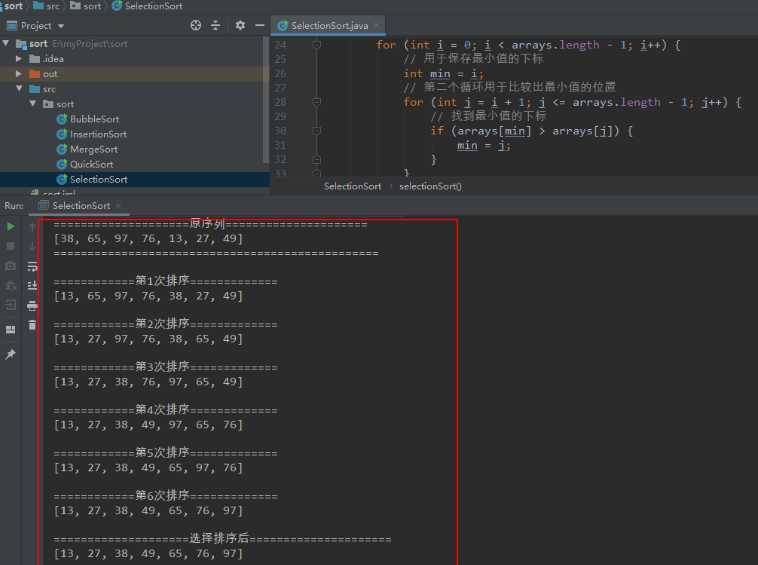
Task: Open Project panel settings gear
Action: pos(239,25)
